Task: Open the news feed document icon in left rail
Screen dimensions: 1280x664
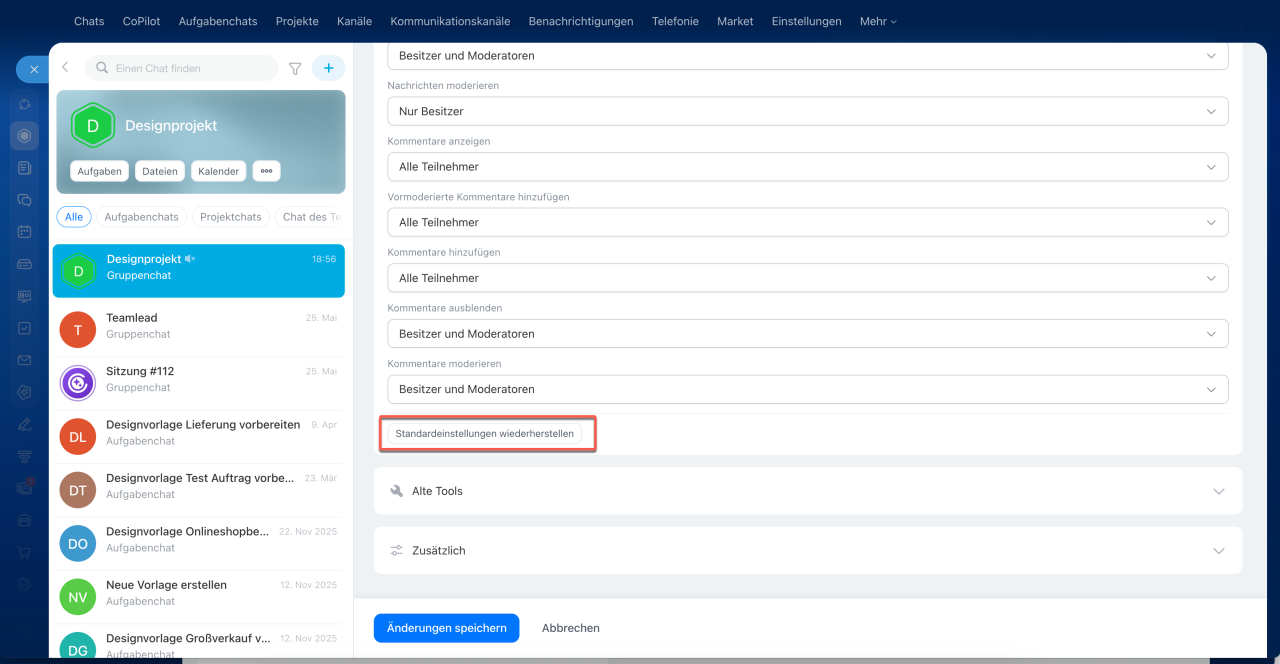Action: (x=24, y=168)
